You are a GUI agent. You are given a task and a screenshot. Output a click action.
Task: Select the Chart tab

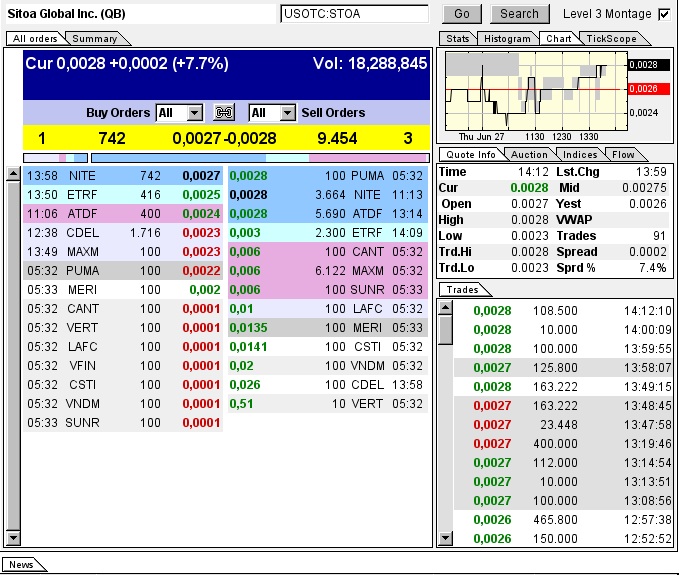pos(559,39)
